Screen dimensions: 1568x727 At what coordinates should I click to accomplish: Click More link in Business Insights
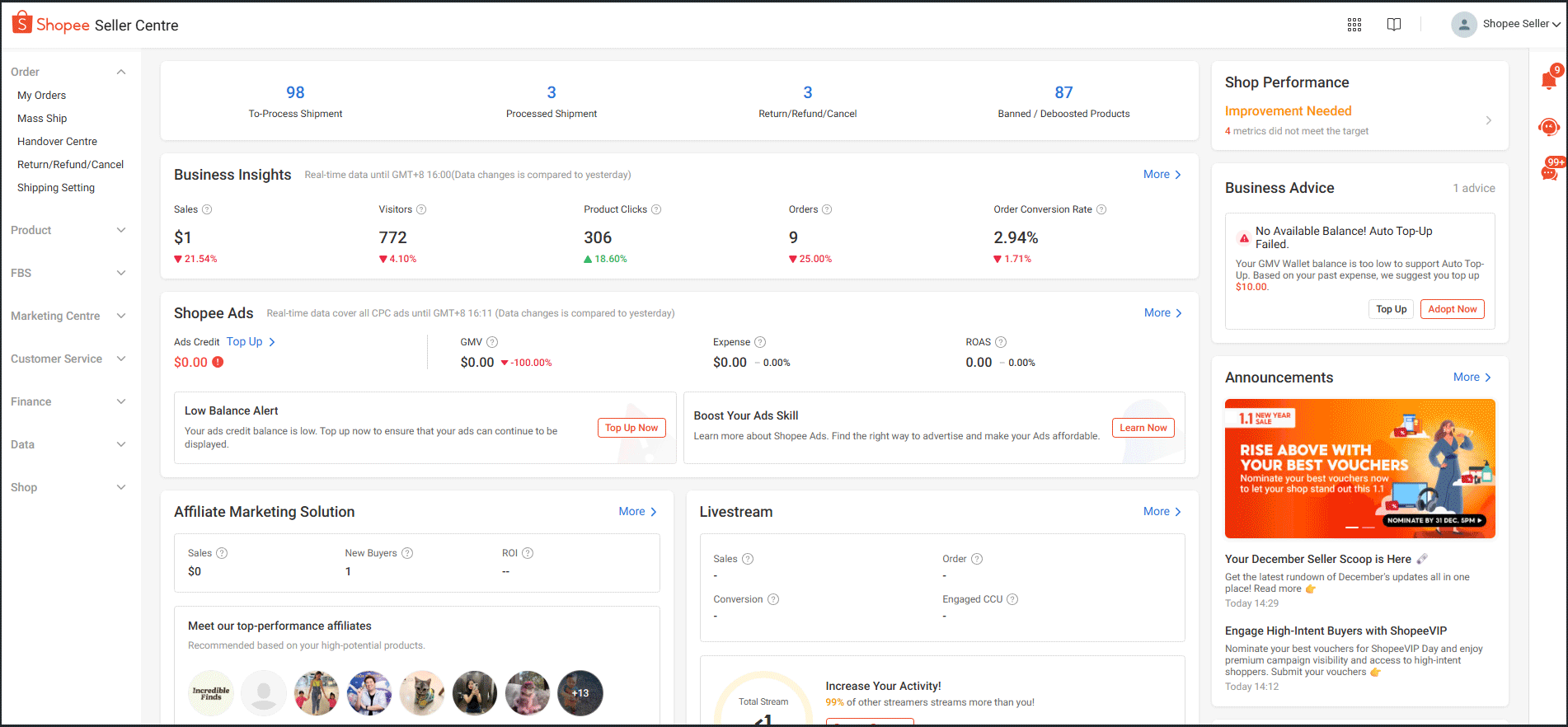1162,174
